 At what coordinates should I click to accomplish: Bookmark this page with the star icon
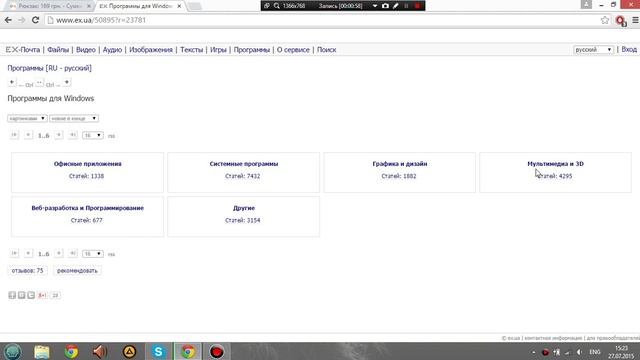point(605,20)
